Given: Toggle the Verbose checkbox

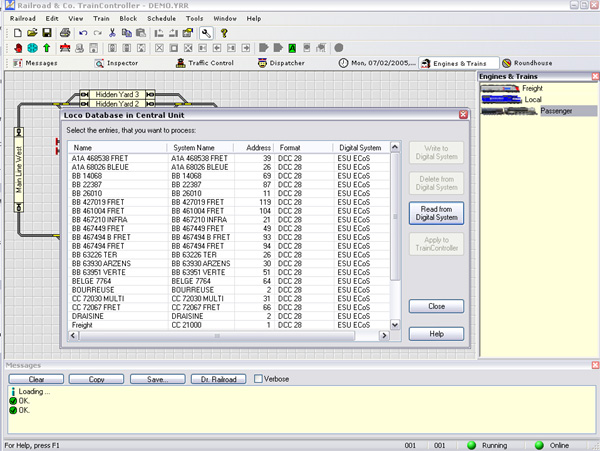Looking at the screenshot, I should [x=258, y=379].
